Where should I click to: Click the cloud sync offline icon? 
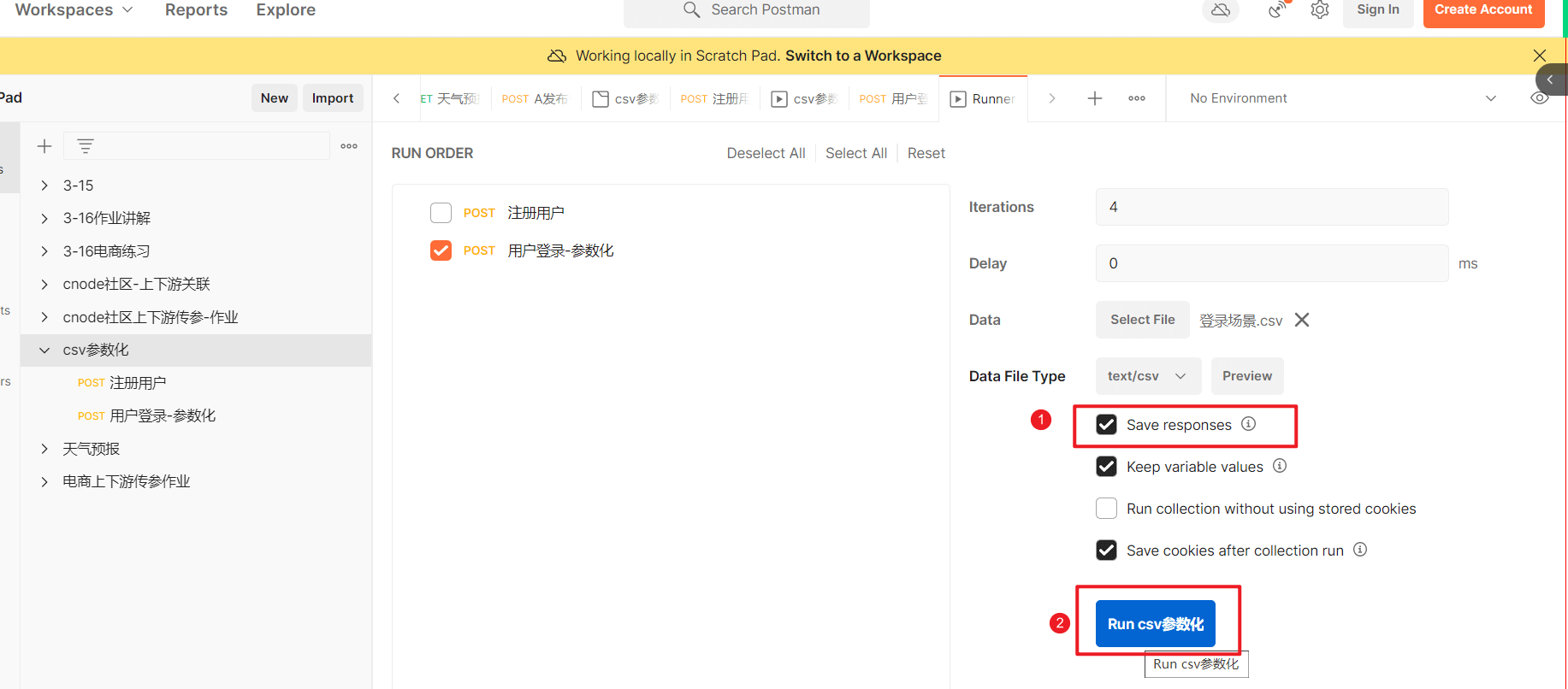pyautogui.click(x=1221, y=10)
